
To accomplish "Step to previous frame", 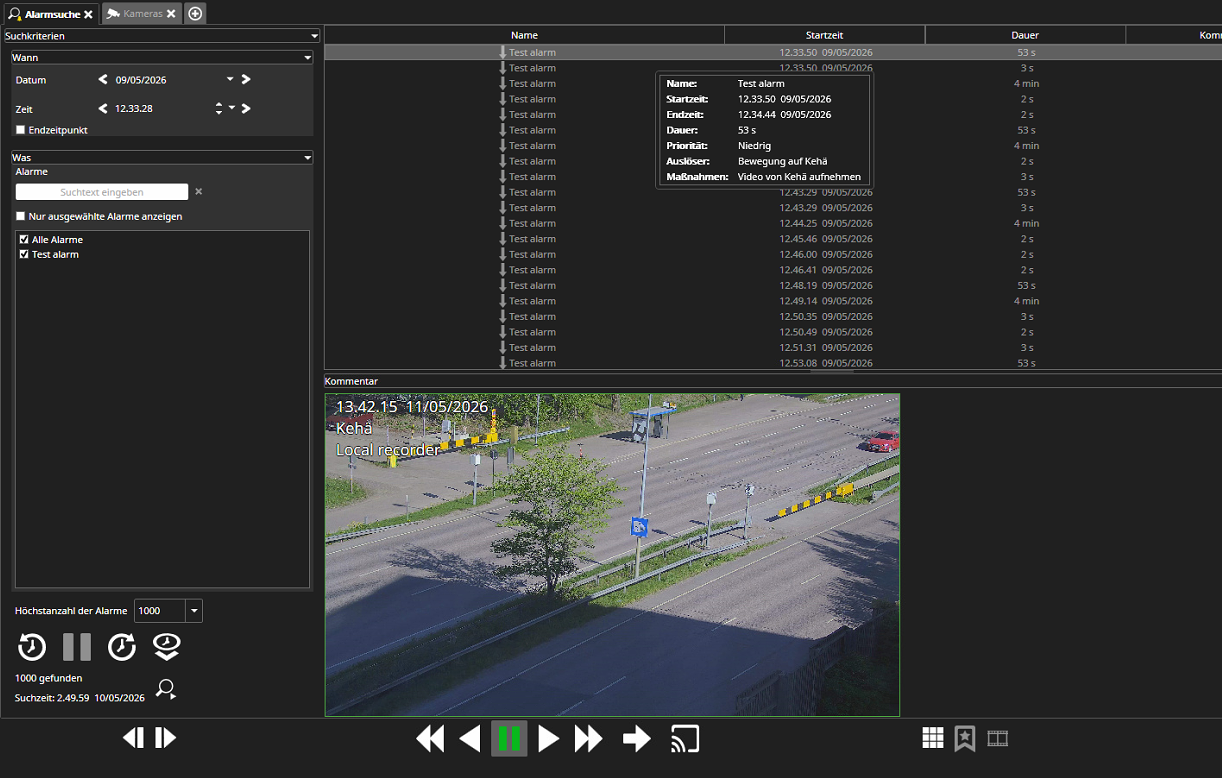I will pyautogui.click(x=133, y=738).
